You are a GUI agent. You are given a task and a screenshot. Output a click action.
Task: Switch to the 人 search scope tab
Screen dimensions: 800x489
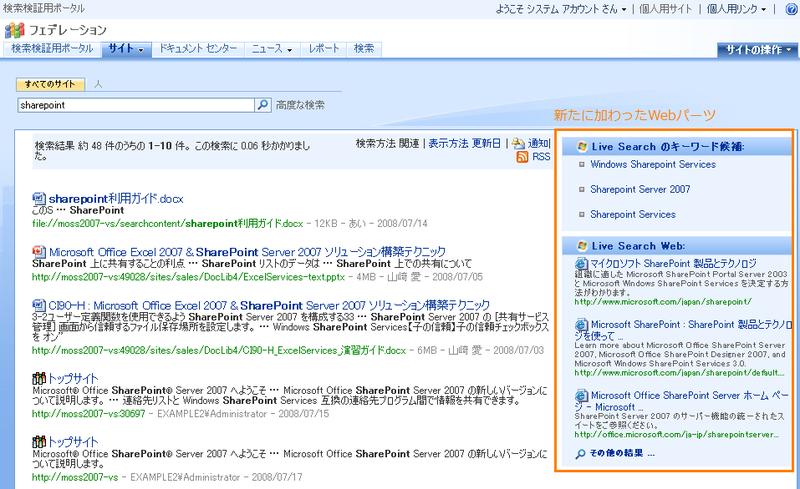98,84
